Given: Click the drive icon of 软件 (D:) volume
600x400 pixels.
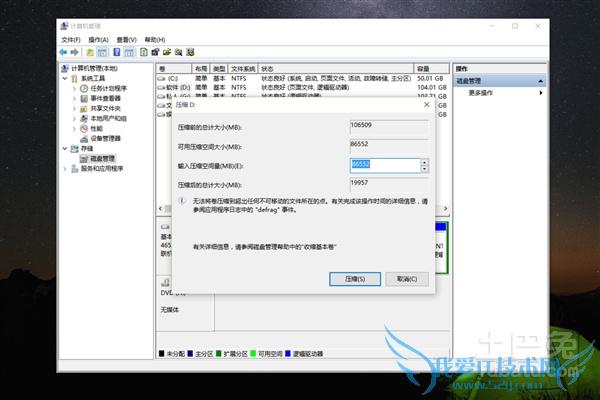Looking at the screenshot, I should pyautogui.click(x=161, y=88).
